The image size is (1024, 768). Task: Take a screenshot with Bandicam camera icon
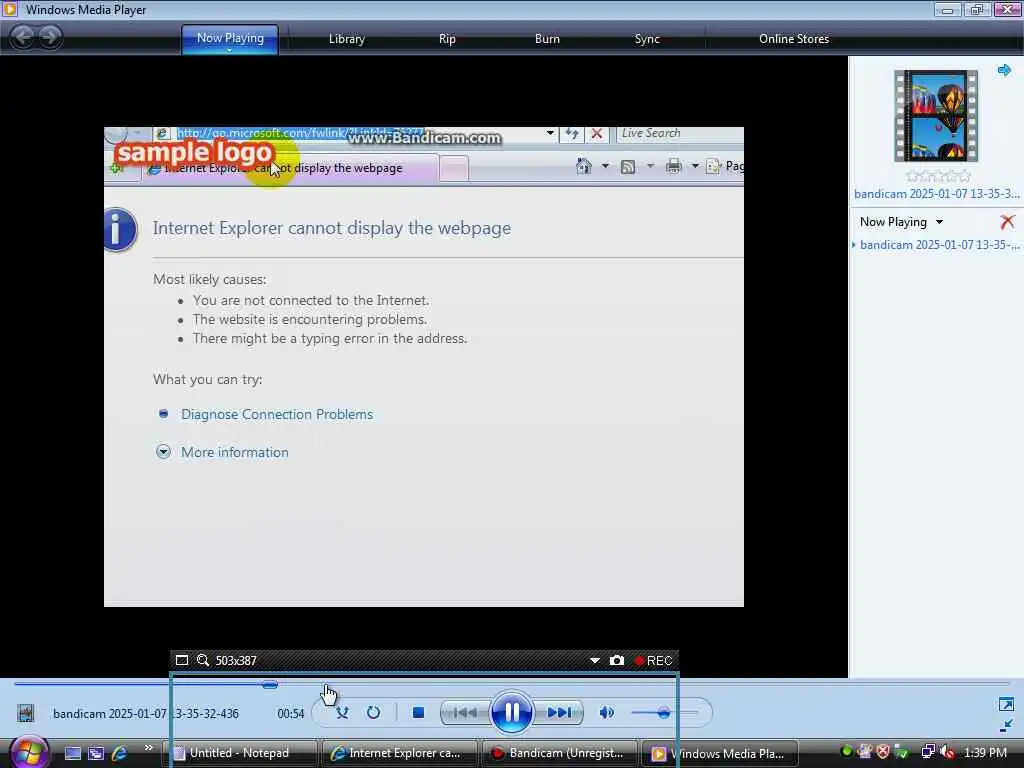coord(616,660)
